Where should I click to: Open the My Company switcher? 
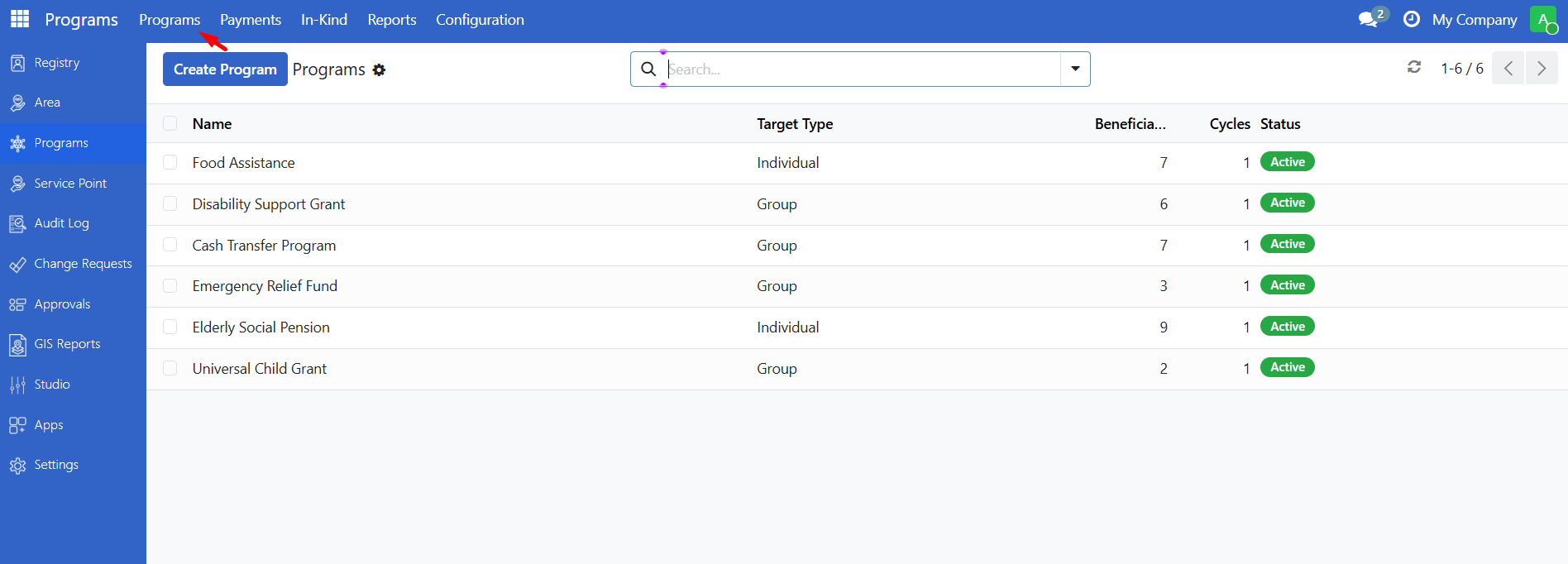pos(1475,20)
